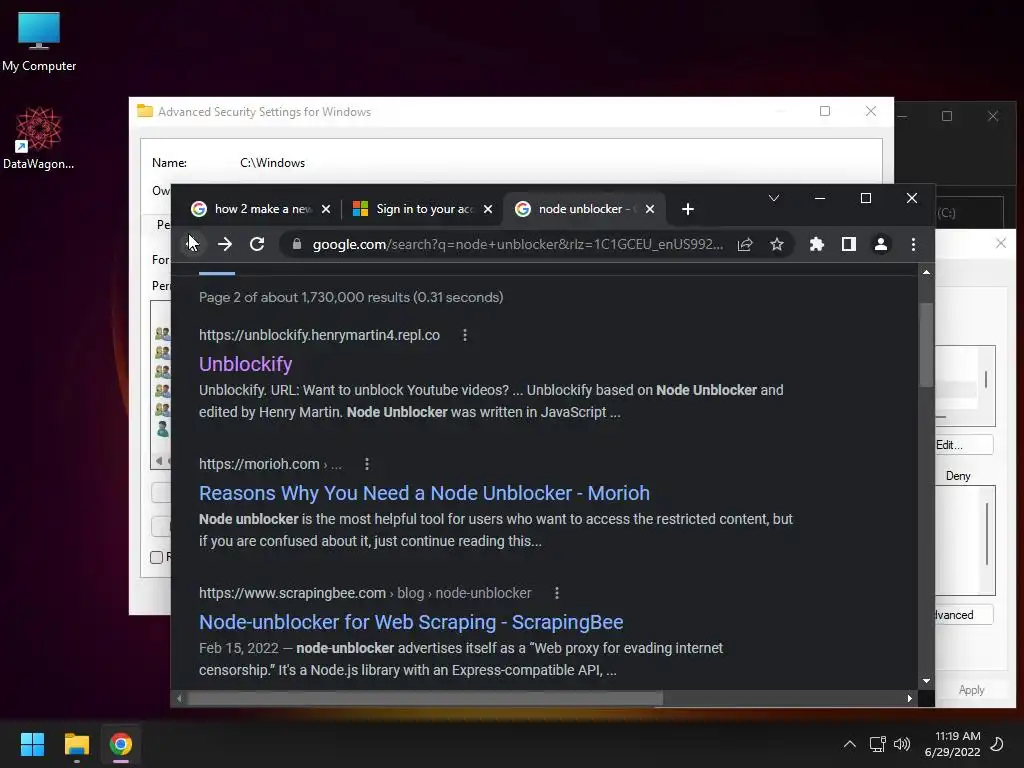The width and height of the screenshot is (1024, 768).
Task: Open Chrome three-dot menu
Action: click(x=913, y=244)
